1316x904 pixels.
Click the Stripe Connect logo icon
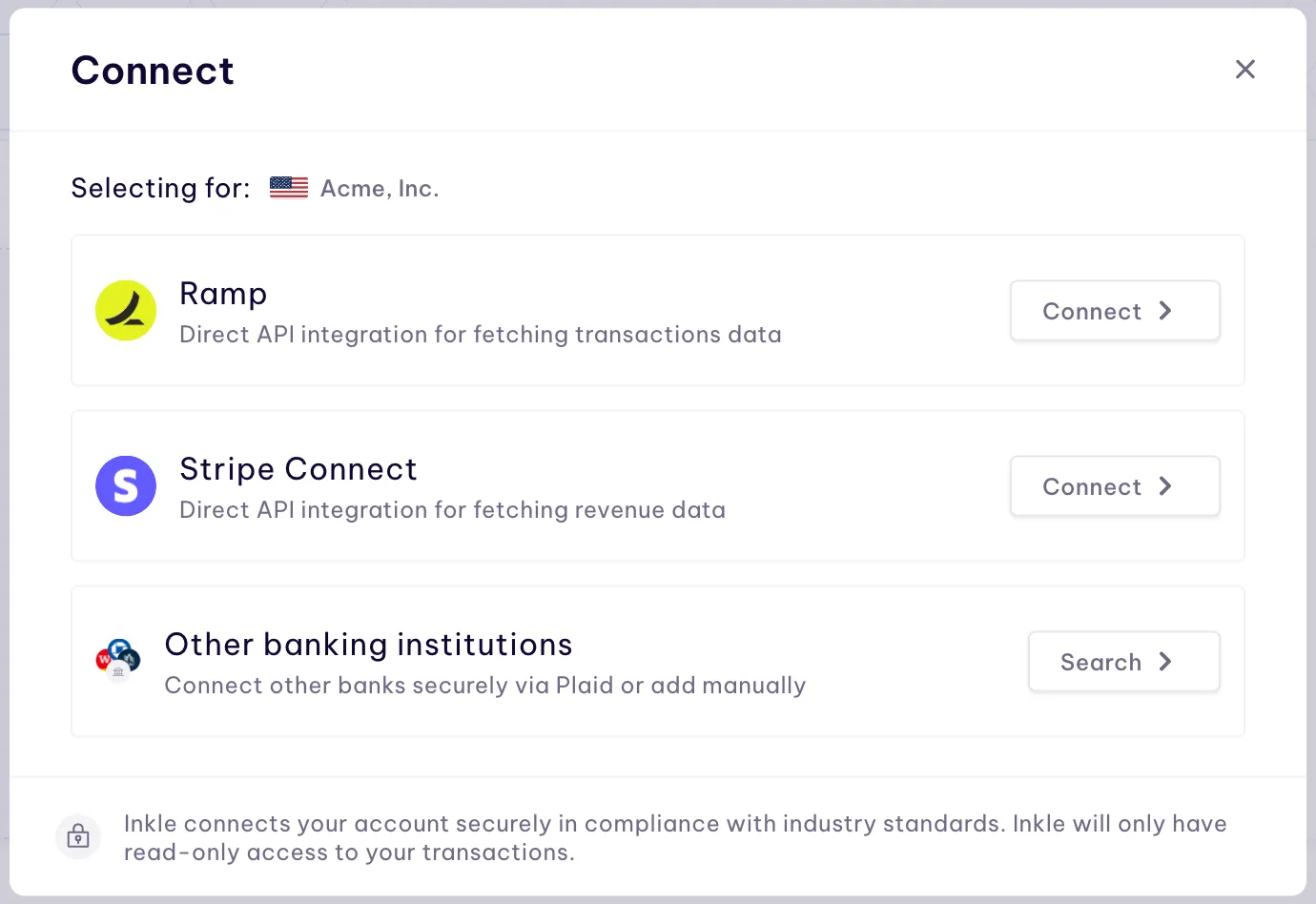click(126, 485)
